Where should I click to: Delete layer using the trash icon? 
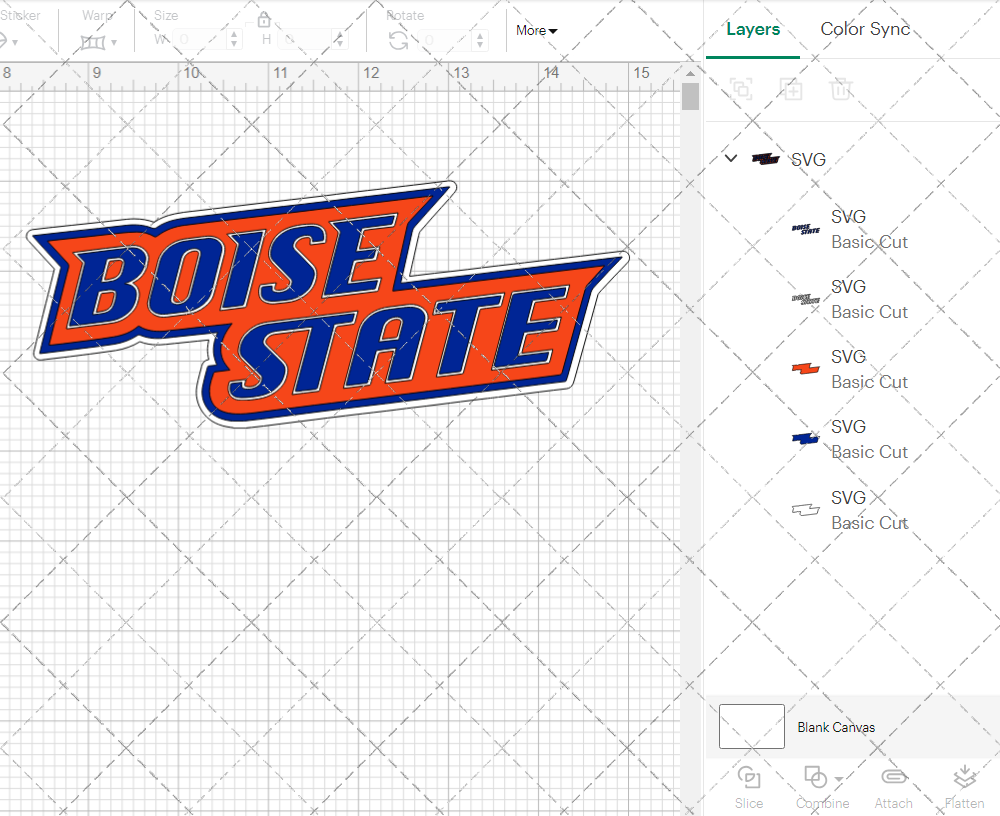(841, 89)
